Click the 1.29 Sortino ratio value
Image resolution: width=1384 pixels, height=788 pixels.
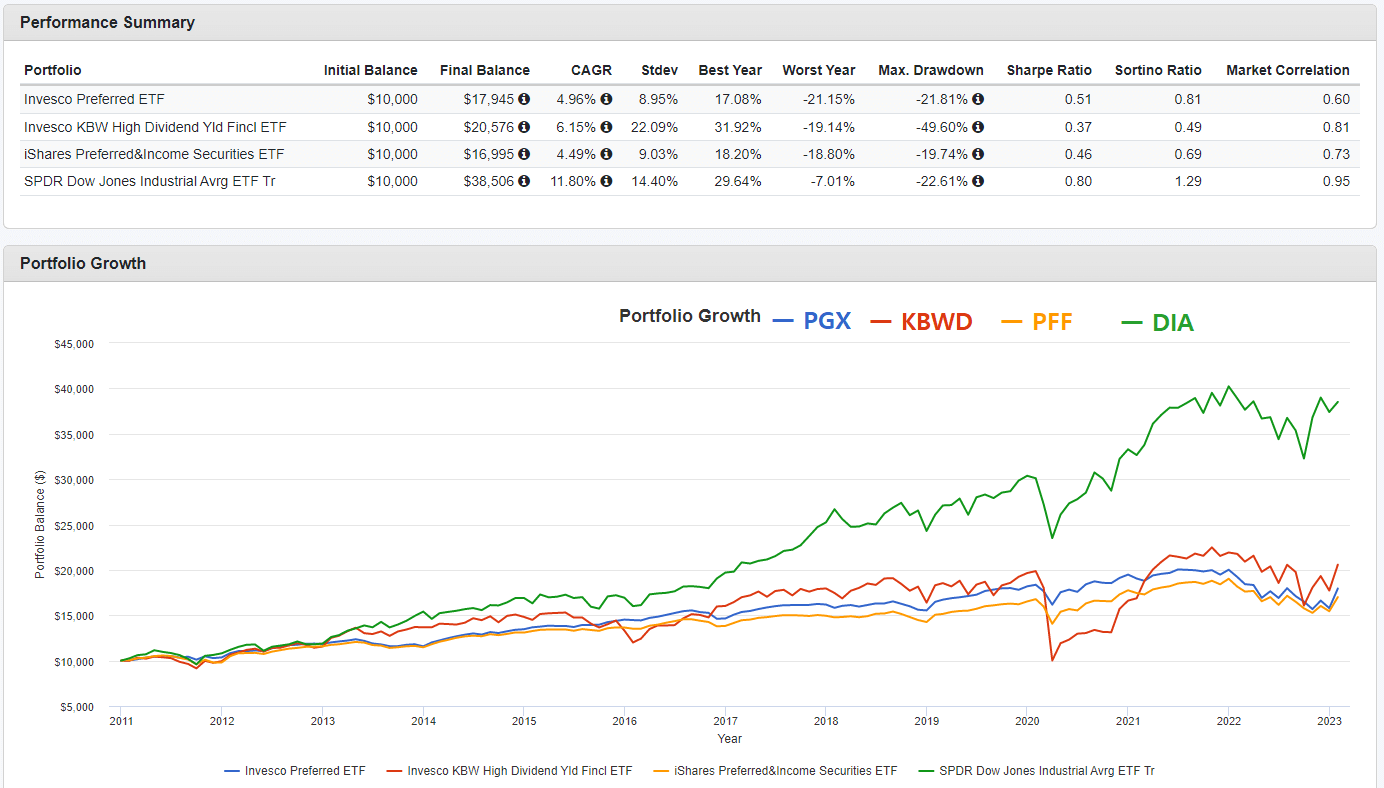click(x=1189, y=181)
